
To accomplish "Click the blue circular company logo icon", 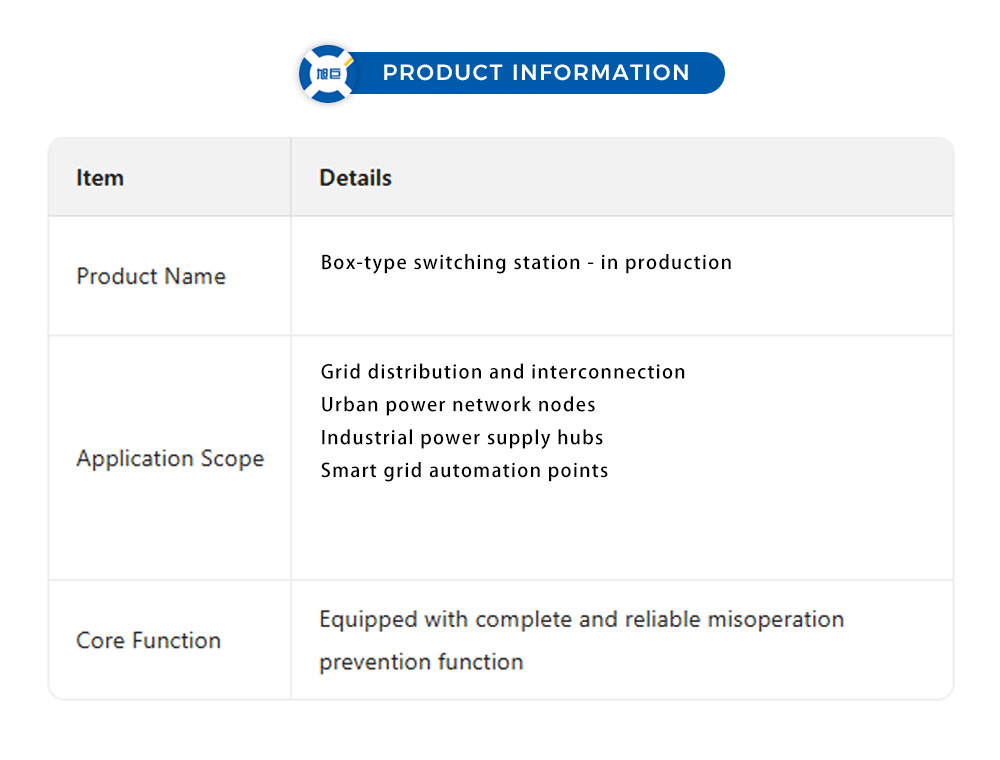I will pos(328,73).
